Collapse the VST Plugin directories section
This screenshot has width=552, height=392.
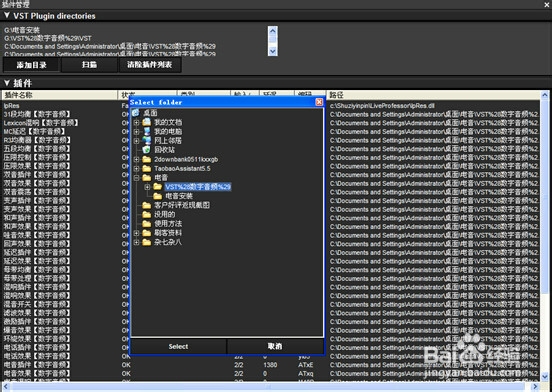click(x=7, y=15)
